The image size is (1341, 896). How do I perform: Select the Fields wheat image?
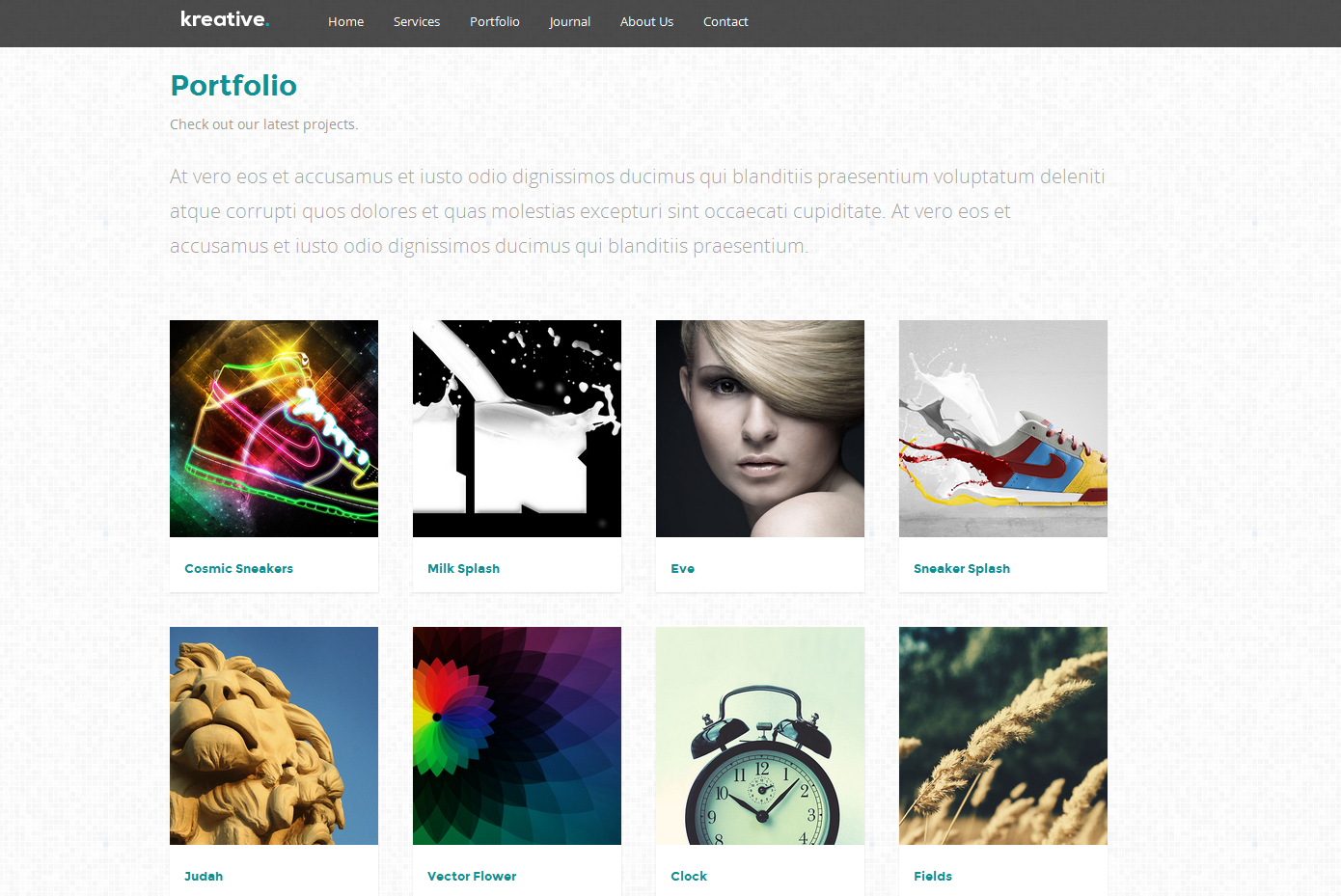[x=1003, y=736]
